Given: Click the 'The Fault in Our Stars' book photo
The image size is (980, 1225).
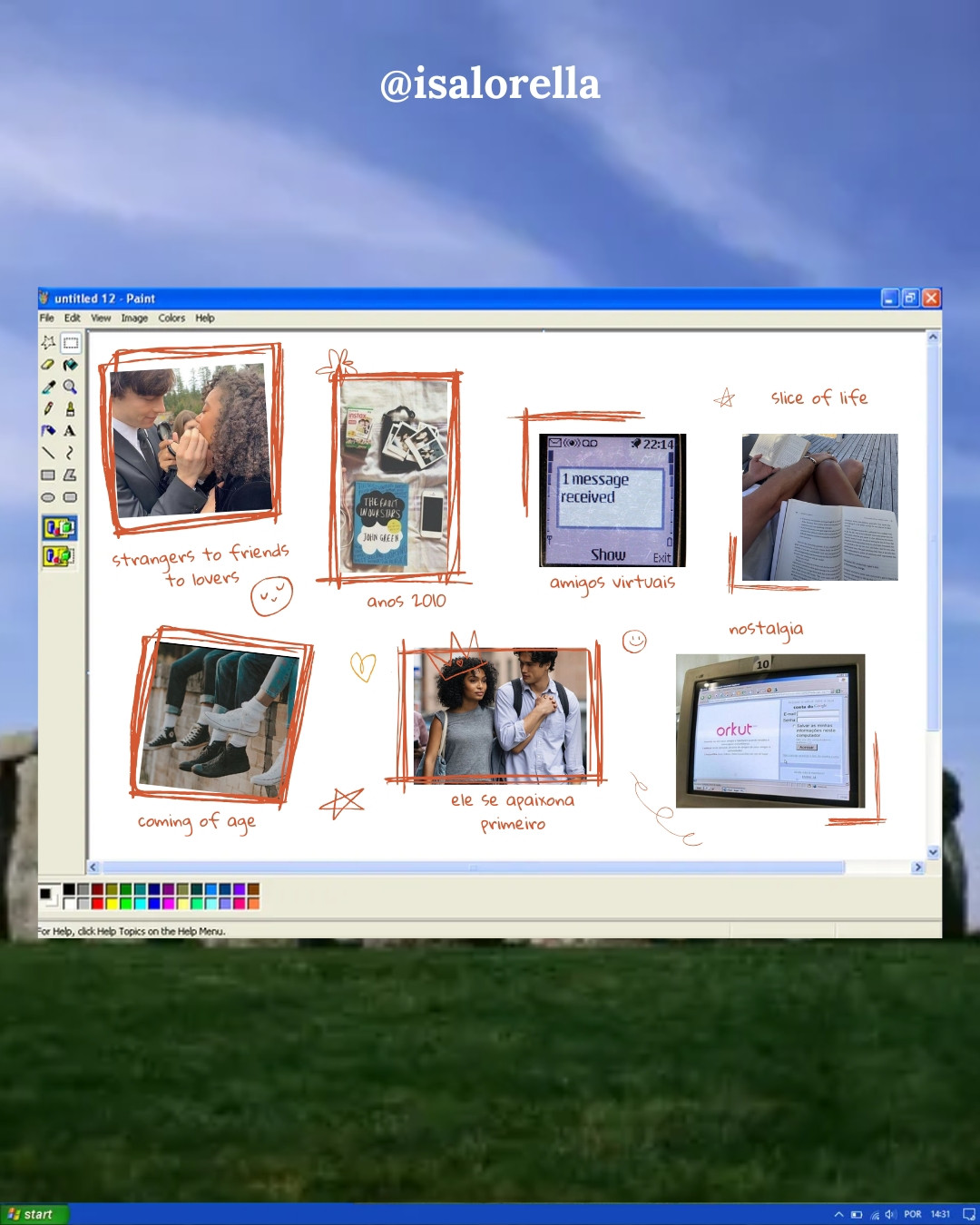Looking at the screenshot, I should pos(394,476).
